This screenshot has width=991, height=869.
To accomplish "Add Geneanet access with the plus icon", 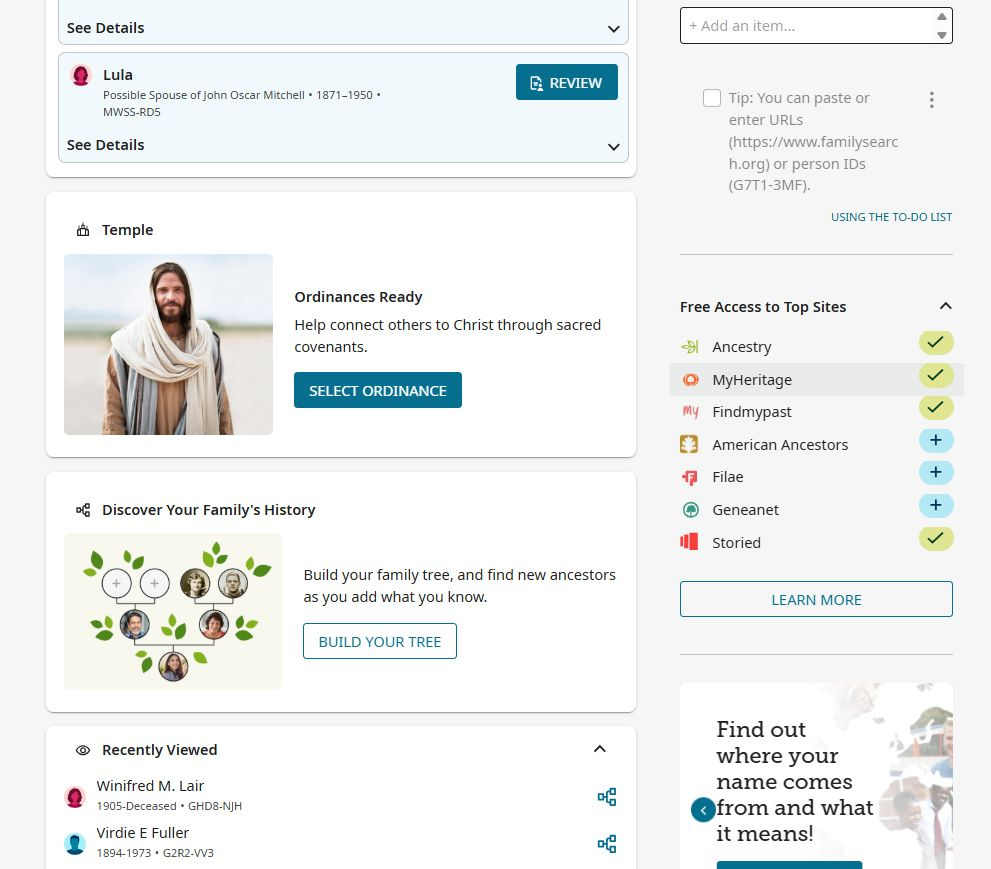I will coord(936,506).
